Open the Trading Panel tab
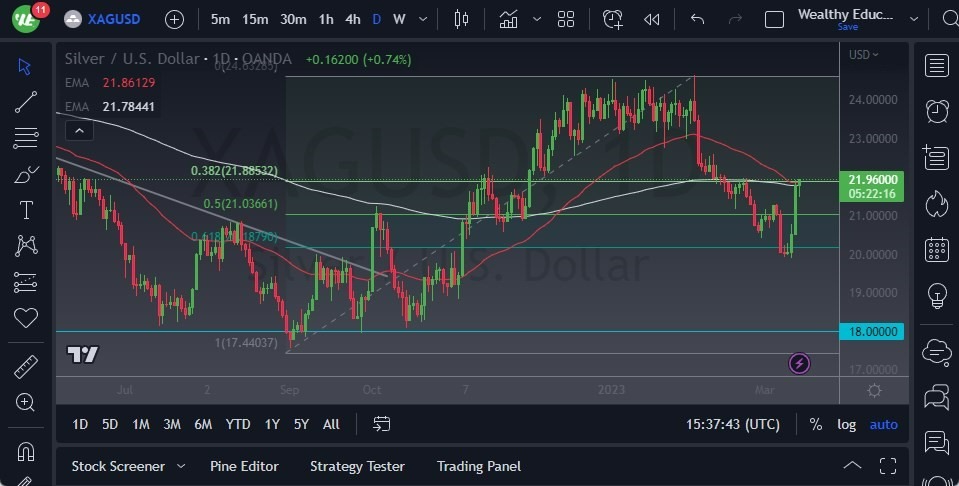 (479, 466)
